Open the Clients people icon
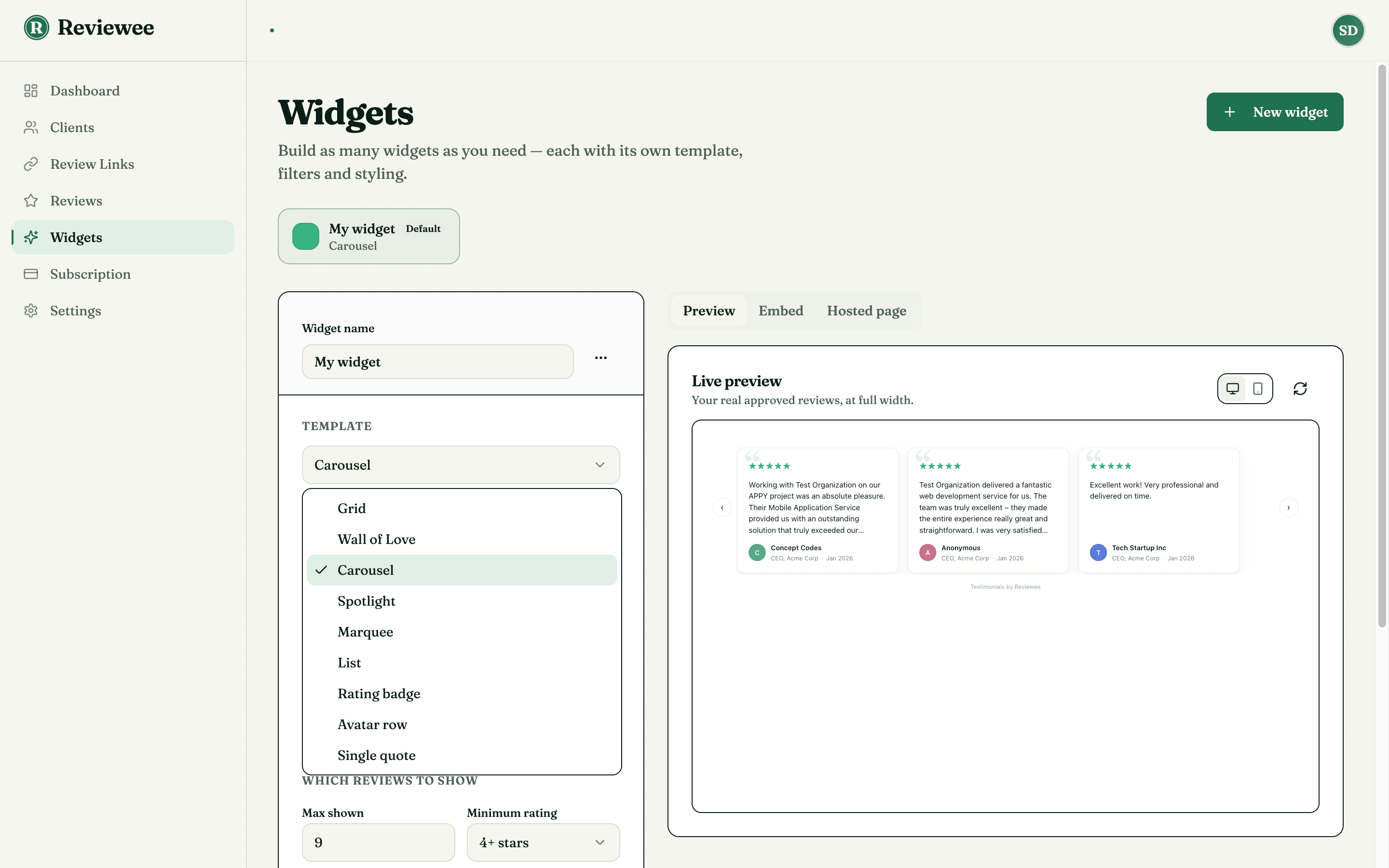This screenshot has height=868, width=1389. tap(31, 127)
